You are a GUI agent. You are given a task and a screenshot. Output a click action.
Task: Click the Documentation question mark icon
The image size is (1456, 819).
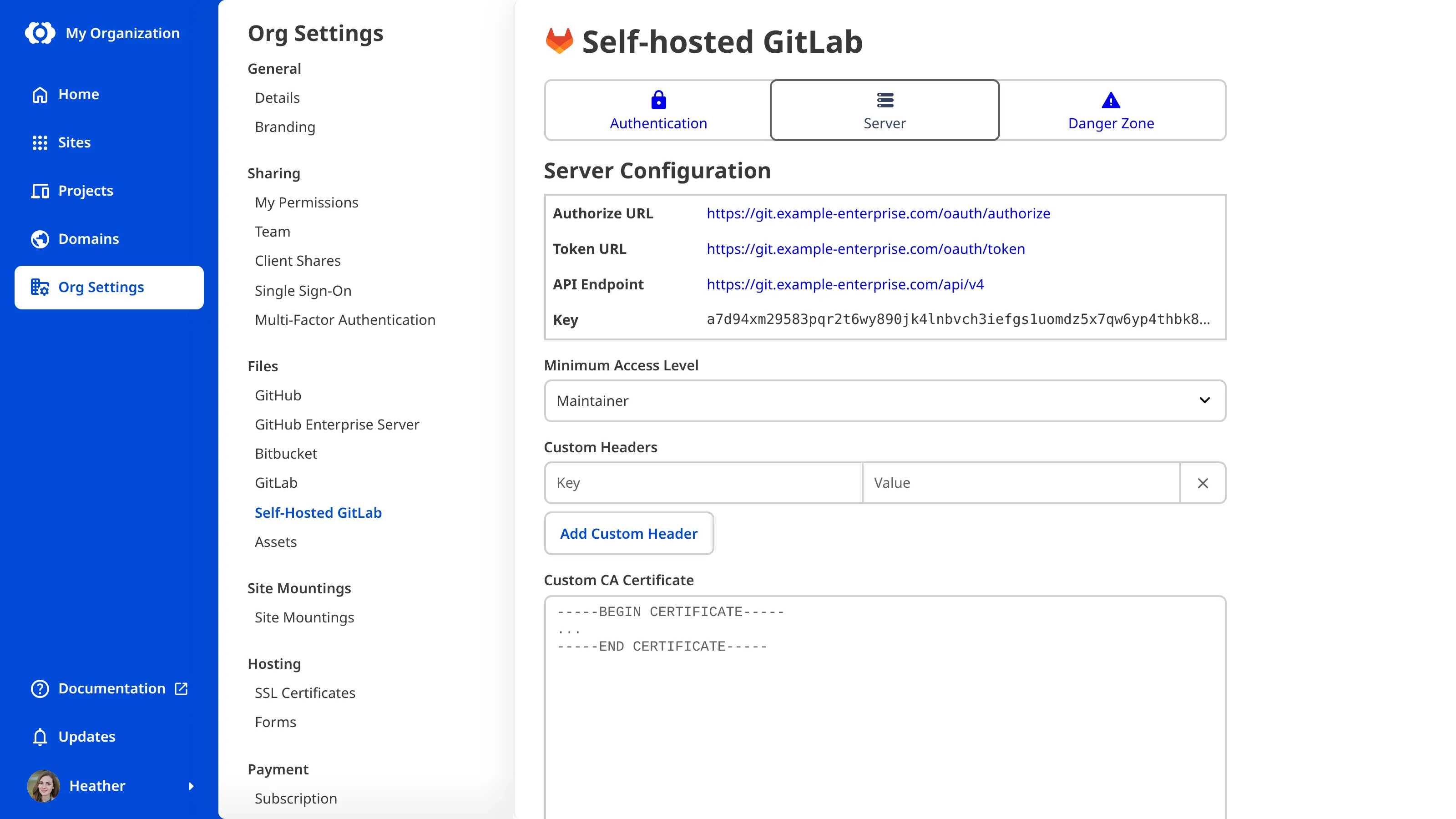click(40, 688)
